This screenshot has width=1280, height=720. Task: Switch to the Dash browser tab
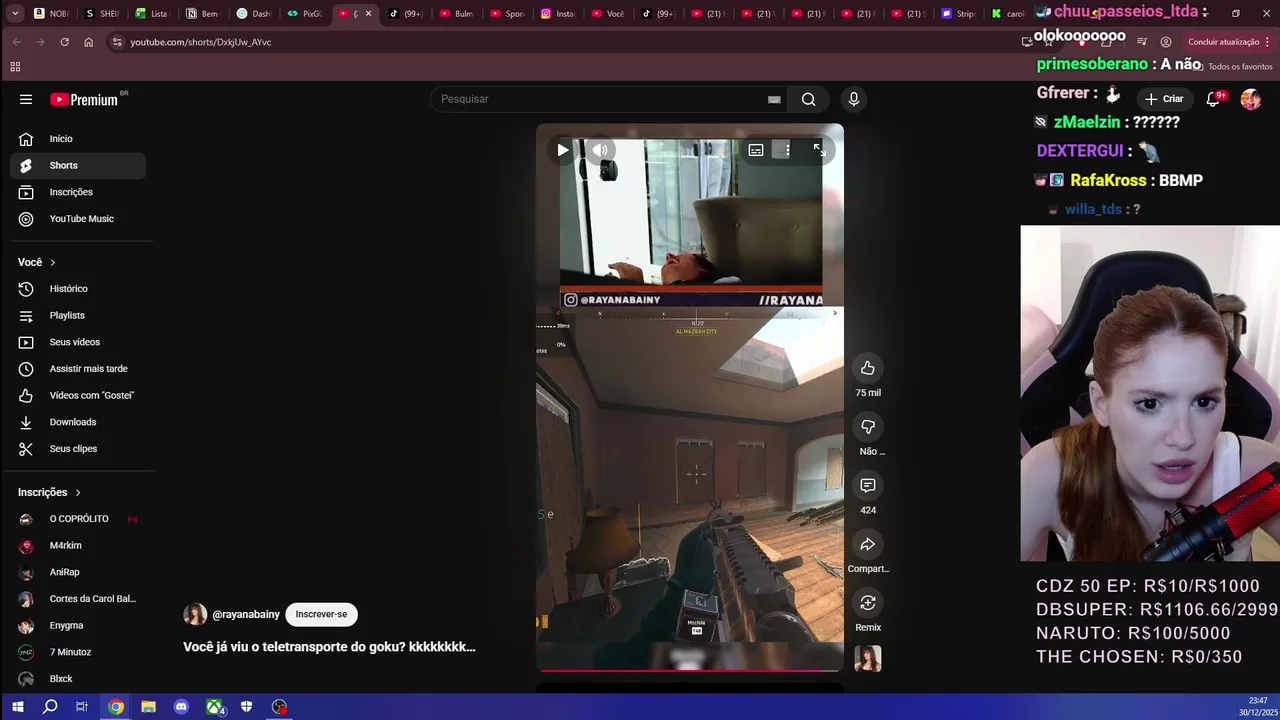click(254, 14)
